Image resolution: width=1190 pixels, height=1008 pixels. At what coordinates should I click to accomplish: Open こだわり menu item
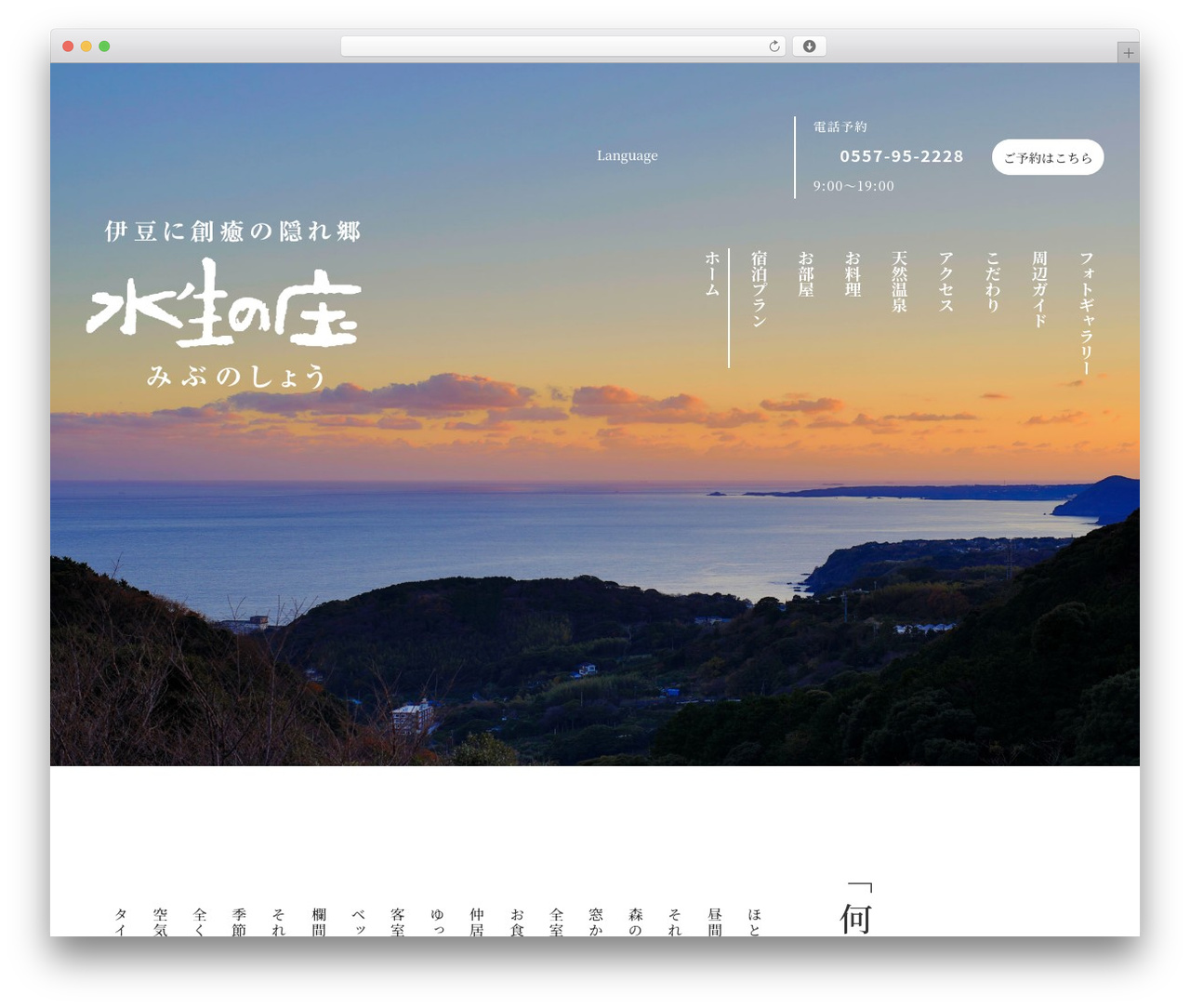993,281
